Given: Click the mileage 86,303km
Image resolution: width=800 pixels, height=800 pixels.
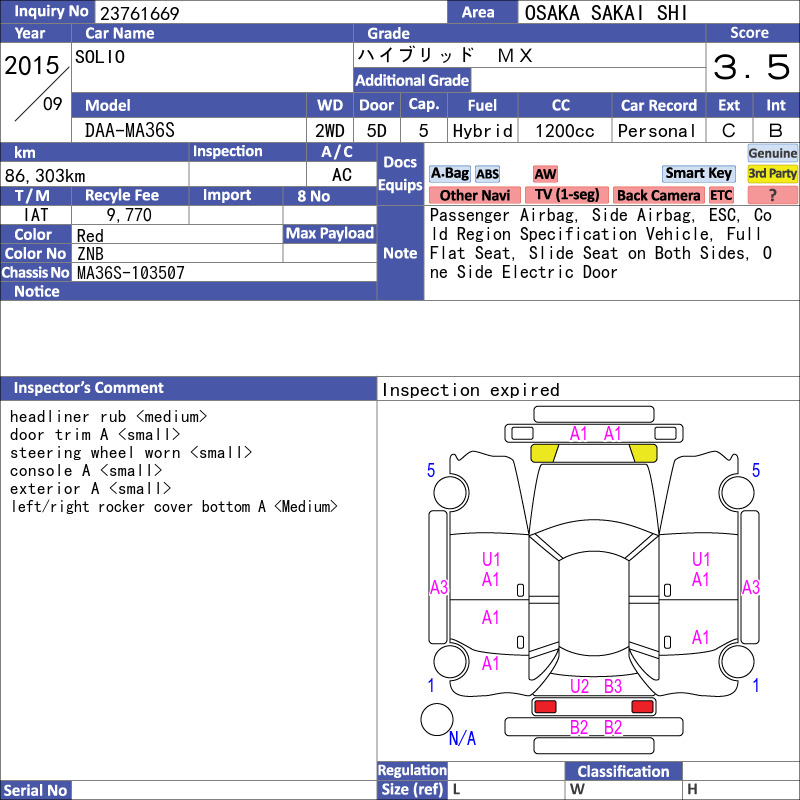Looking at the screenshot, I should point(45,176).
